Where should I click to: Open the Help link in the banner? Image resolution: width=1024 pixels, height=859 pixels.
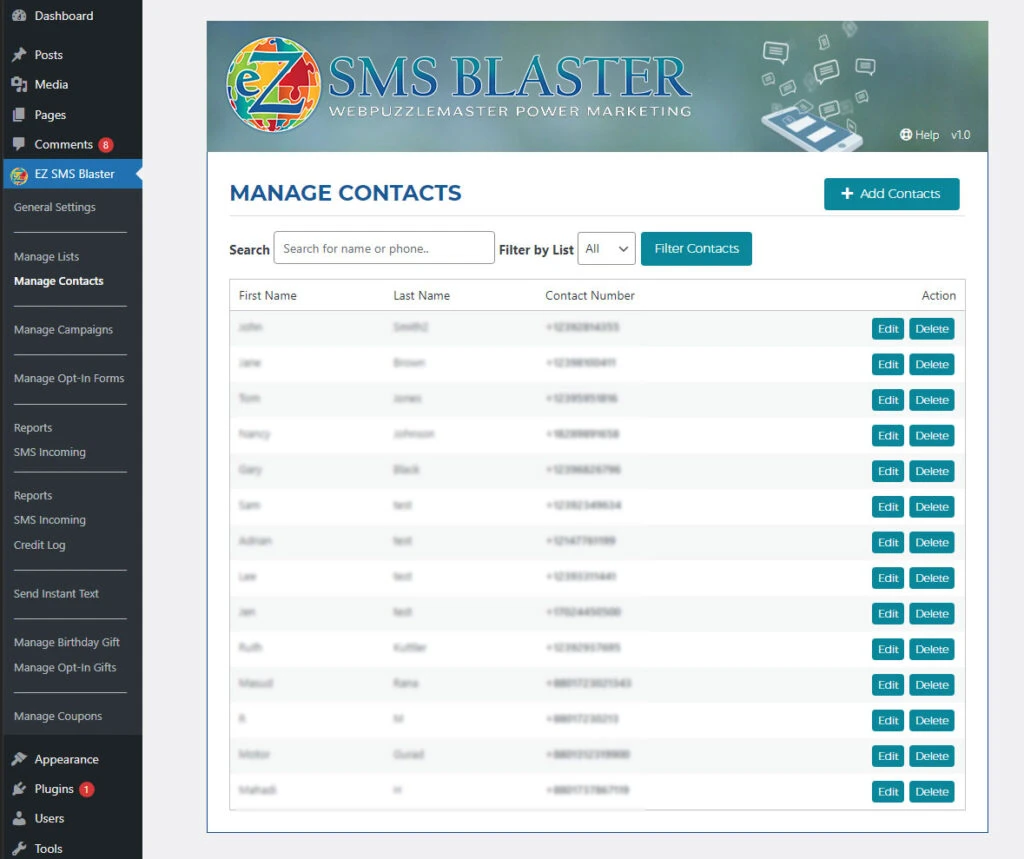pyautogui.click(x=920, y=135)
